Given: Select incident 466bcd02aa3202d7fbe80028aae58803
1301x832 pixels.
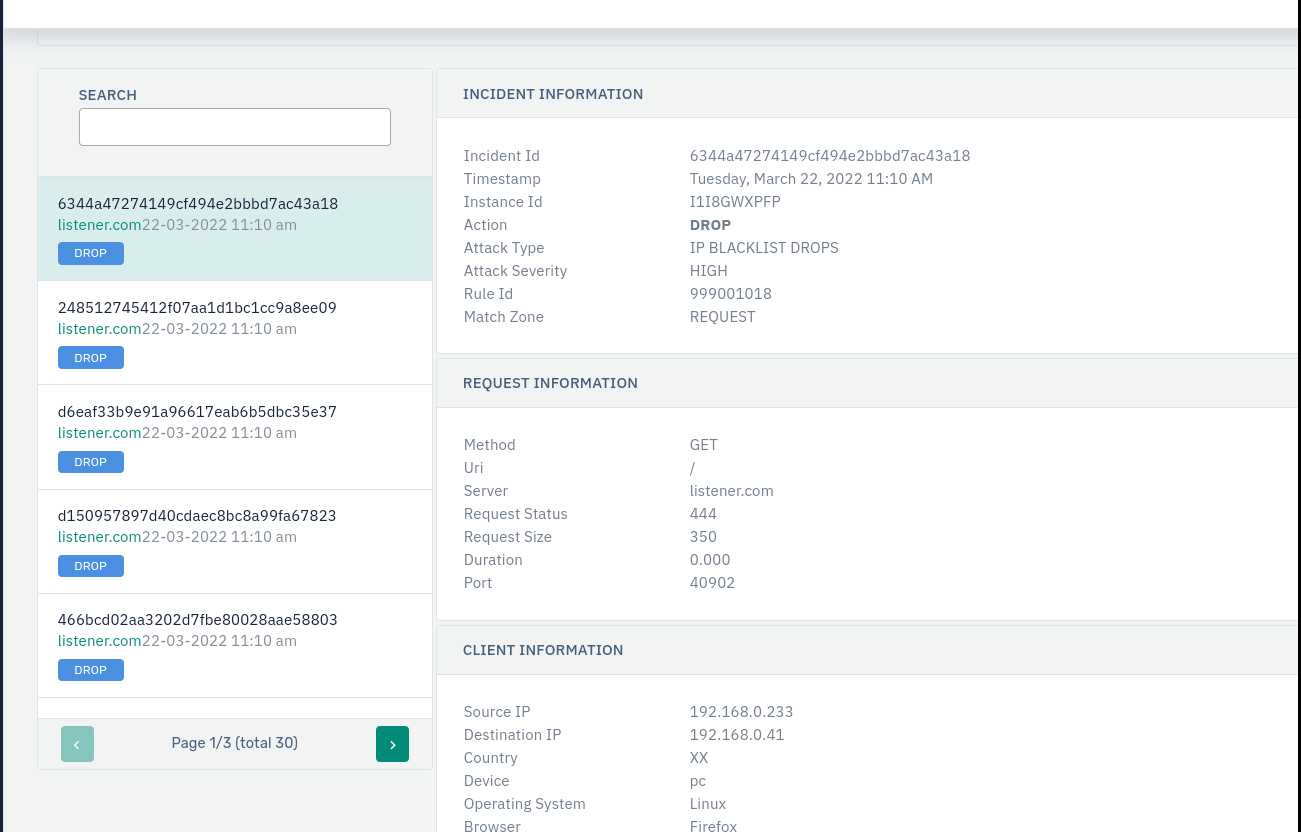Looking at the screenshot, I should click(x=235, y=645).
